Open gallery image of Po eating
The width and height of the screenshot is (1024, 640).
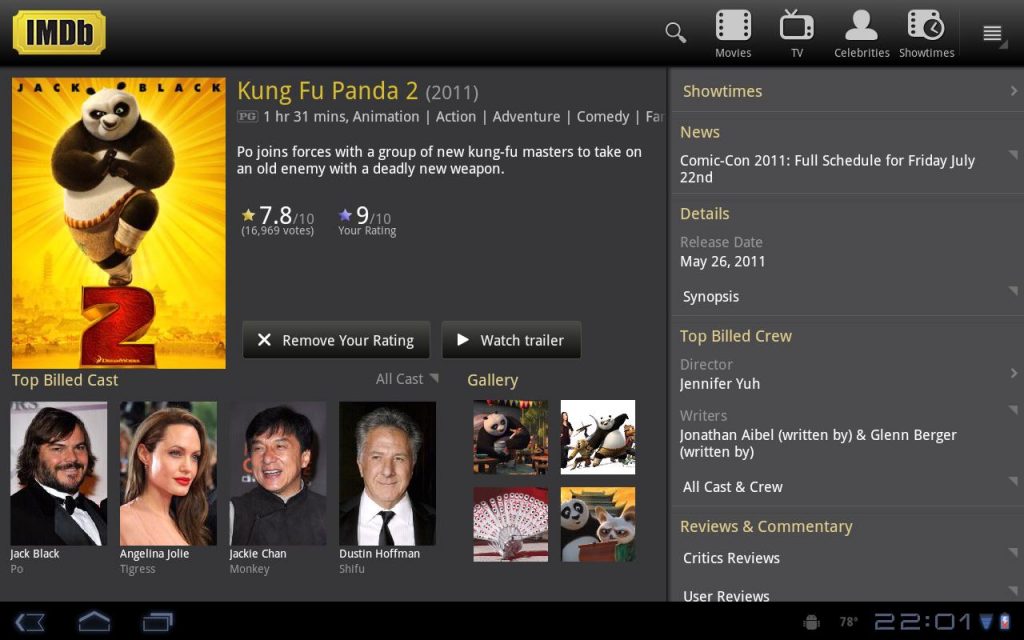point(511,437)
